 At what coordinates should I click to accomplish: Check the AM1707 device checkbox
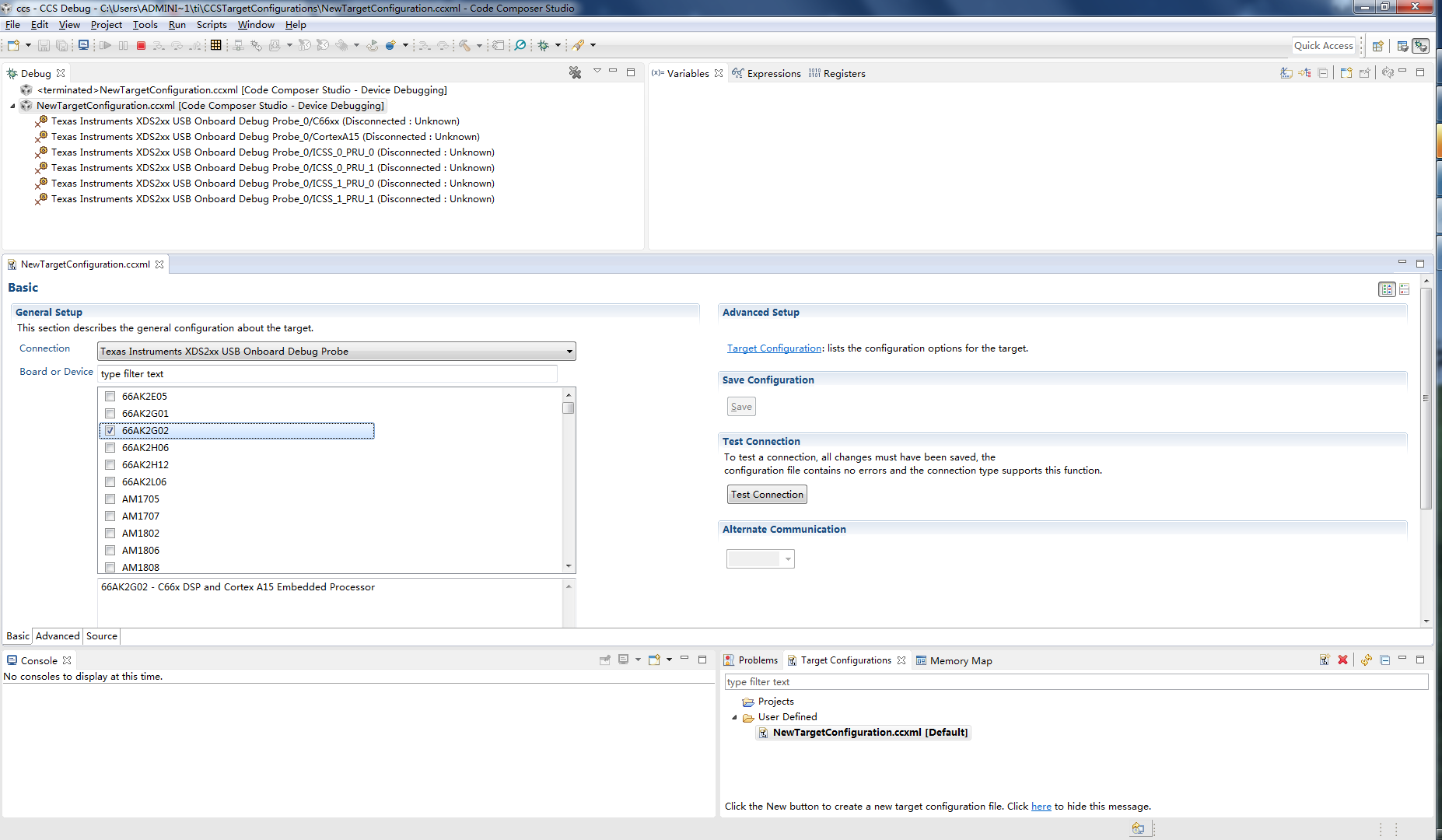coord(110,516)
